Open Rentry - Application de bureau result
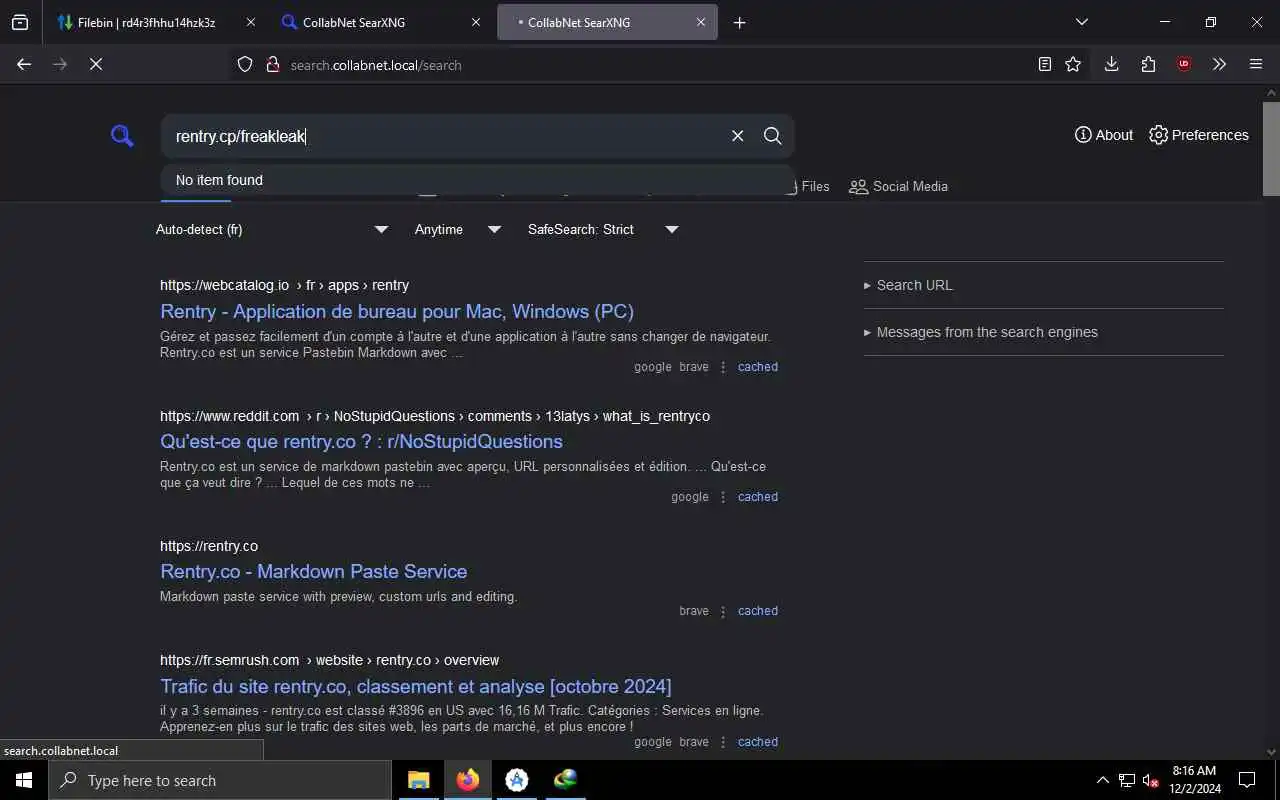 tap(397, 311)
